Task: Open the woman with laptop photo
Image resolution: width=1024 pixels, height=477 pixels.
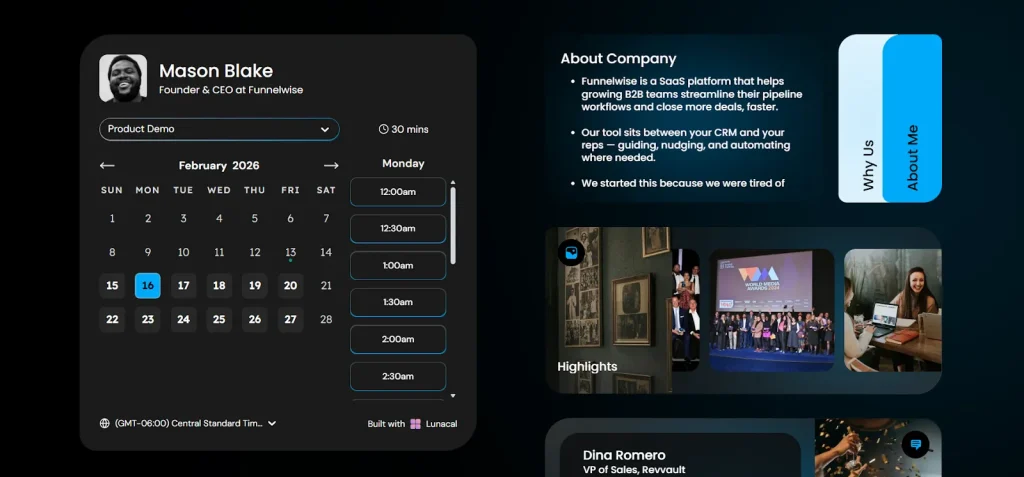Action: point(892,308)
